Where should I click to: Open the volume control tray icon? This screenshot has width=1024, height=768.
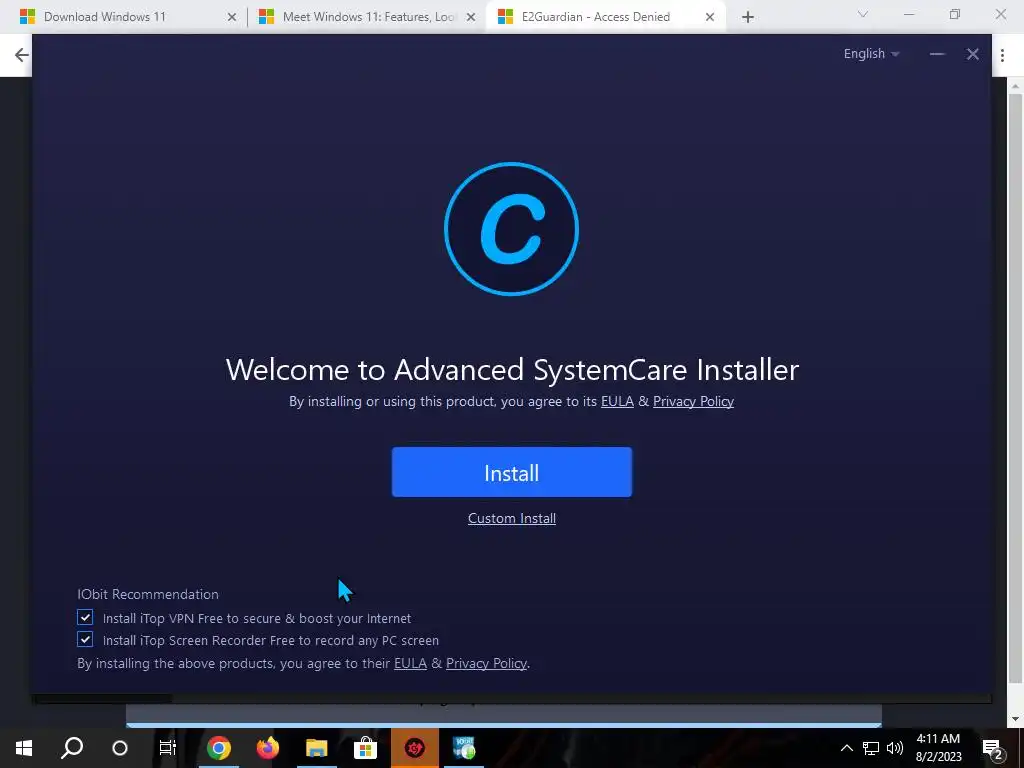coord(895,748)
